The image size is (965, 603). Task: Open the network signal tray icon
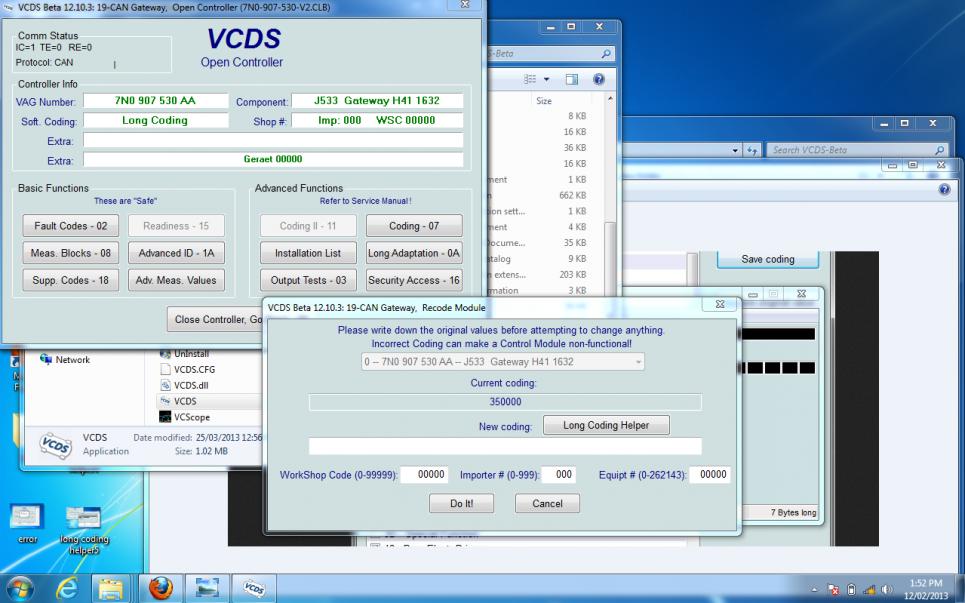(x=870, y=589)
